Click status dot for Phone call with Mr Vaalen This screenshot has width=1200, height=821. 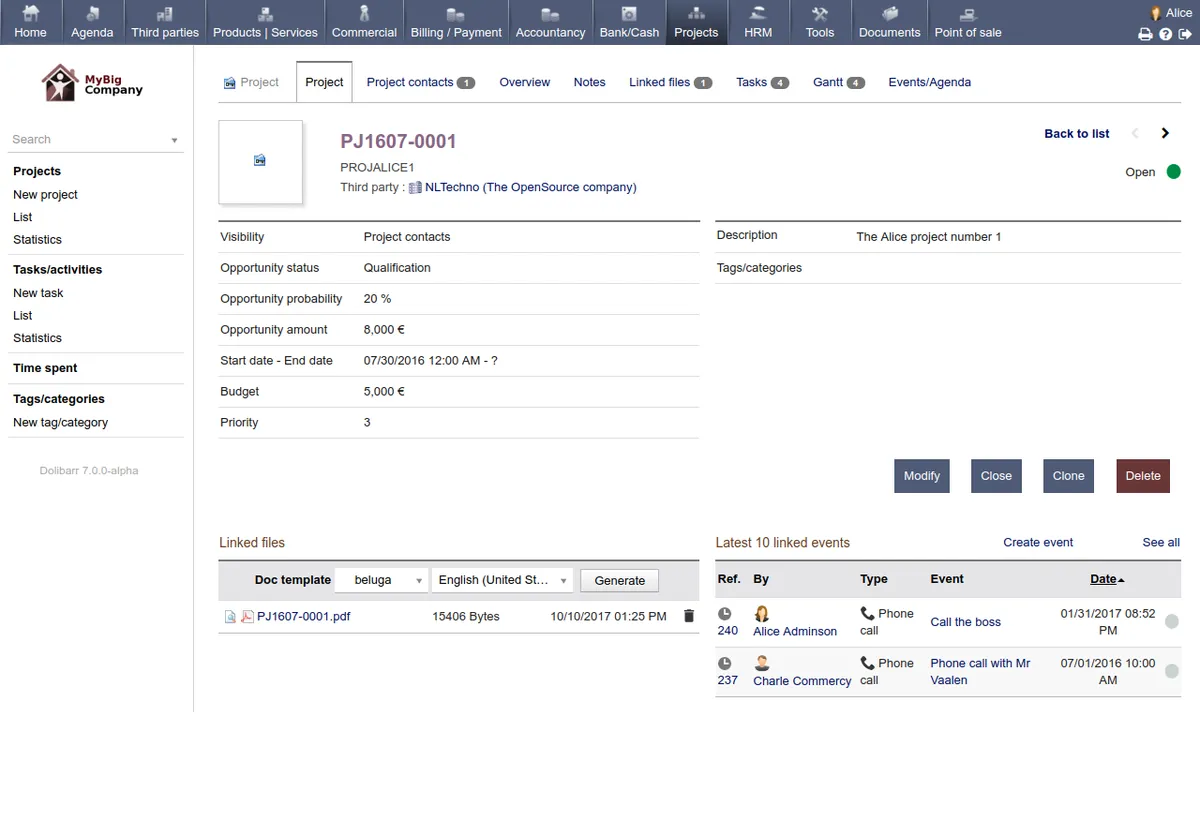(x=1172, y=671)
